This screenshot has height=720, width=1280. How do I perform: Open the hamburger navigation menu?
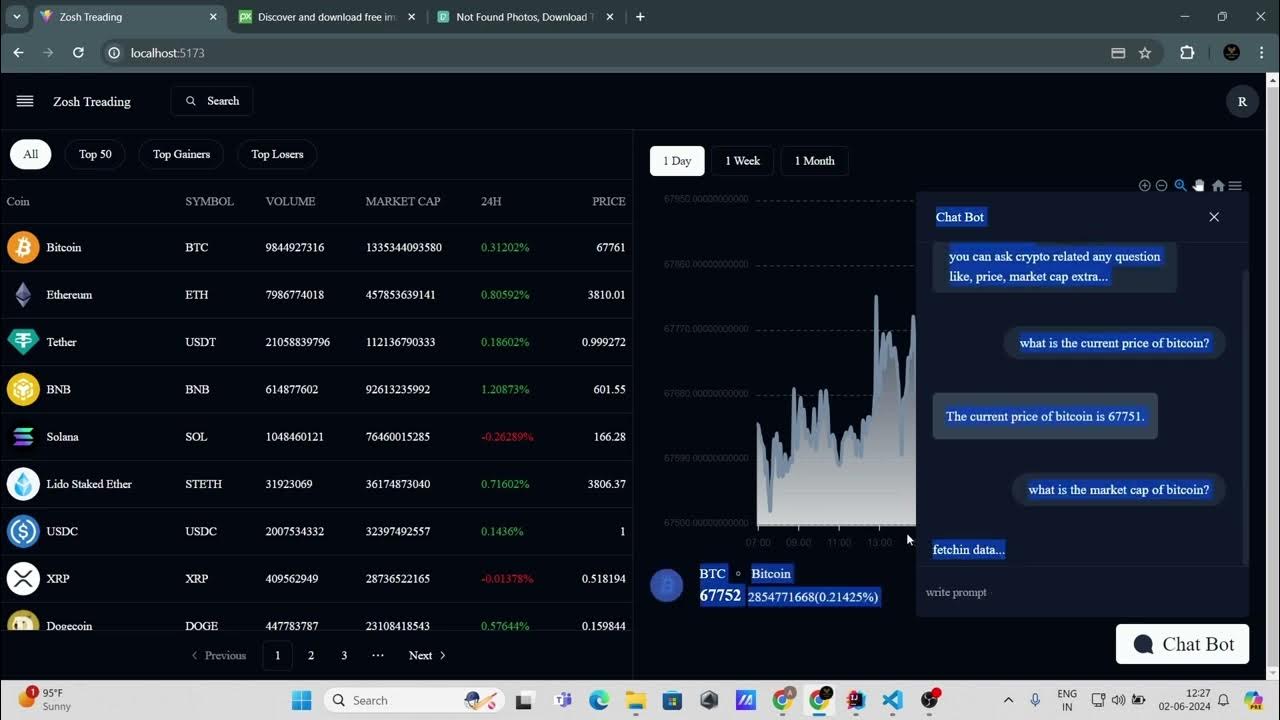click(x=25, y=101)
